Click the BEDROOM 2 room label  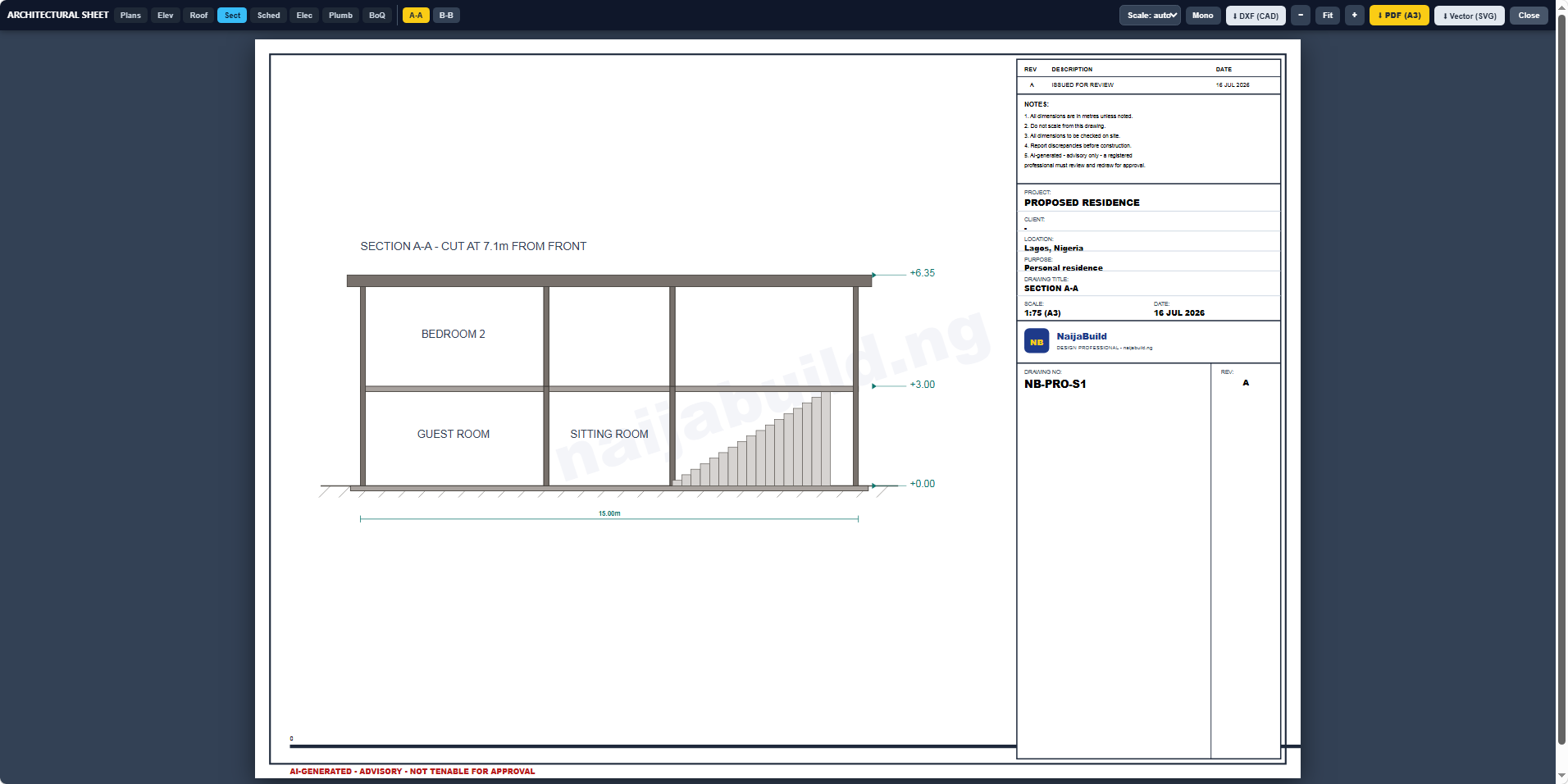click(x=454, y=335)
